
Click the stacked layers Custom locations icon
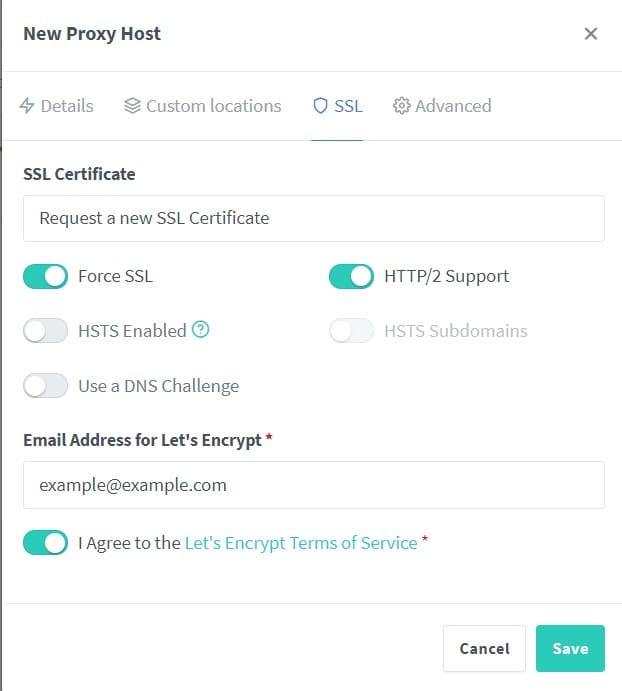132,106
